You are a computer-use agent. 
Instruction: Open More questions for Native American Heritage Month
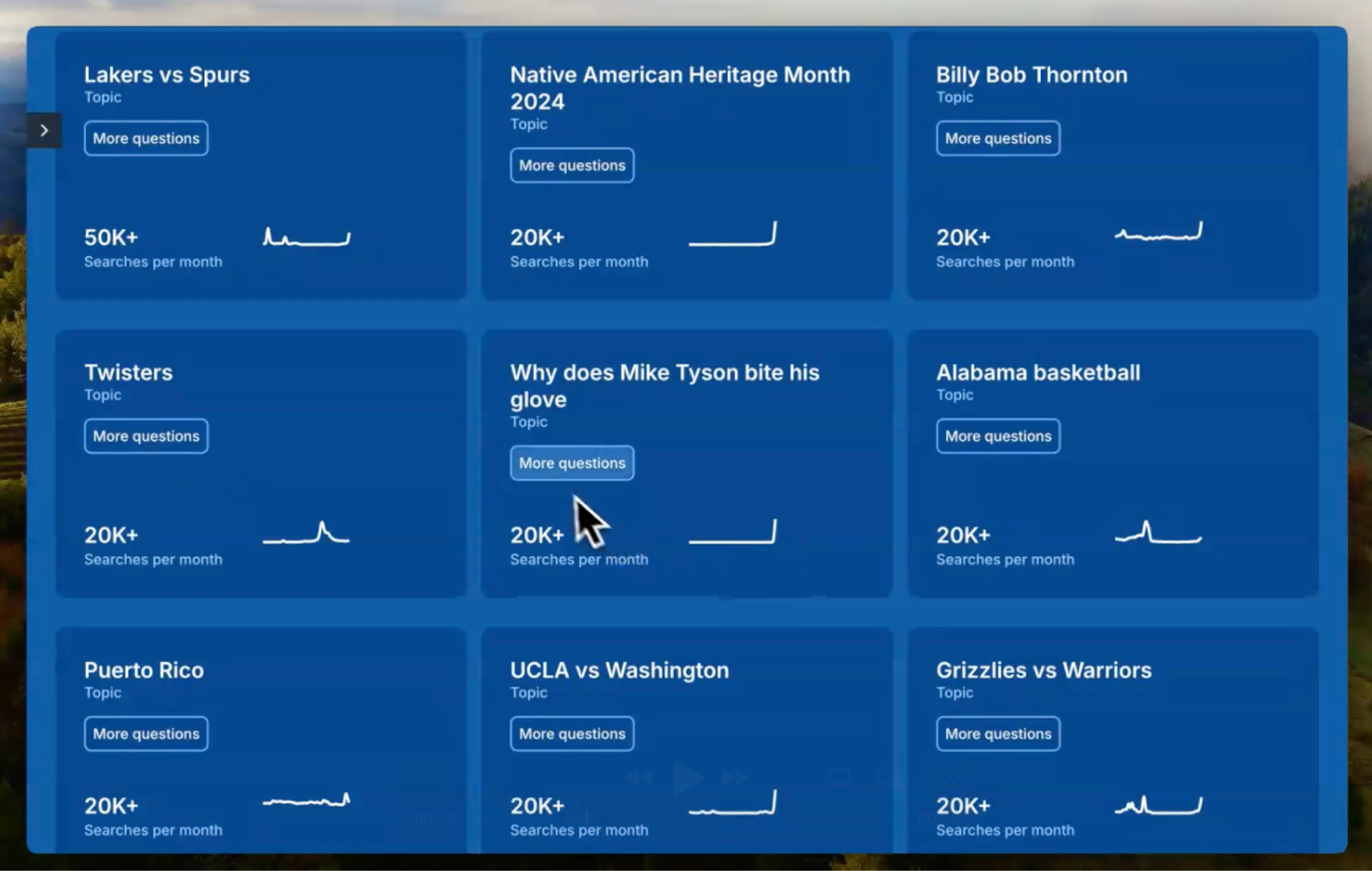pos(572,165)
